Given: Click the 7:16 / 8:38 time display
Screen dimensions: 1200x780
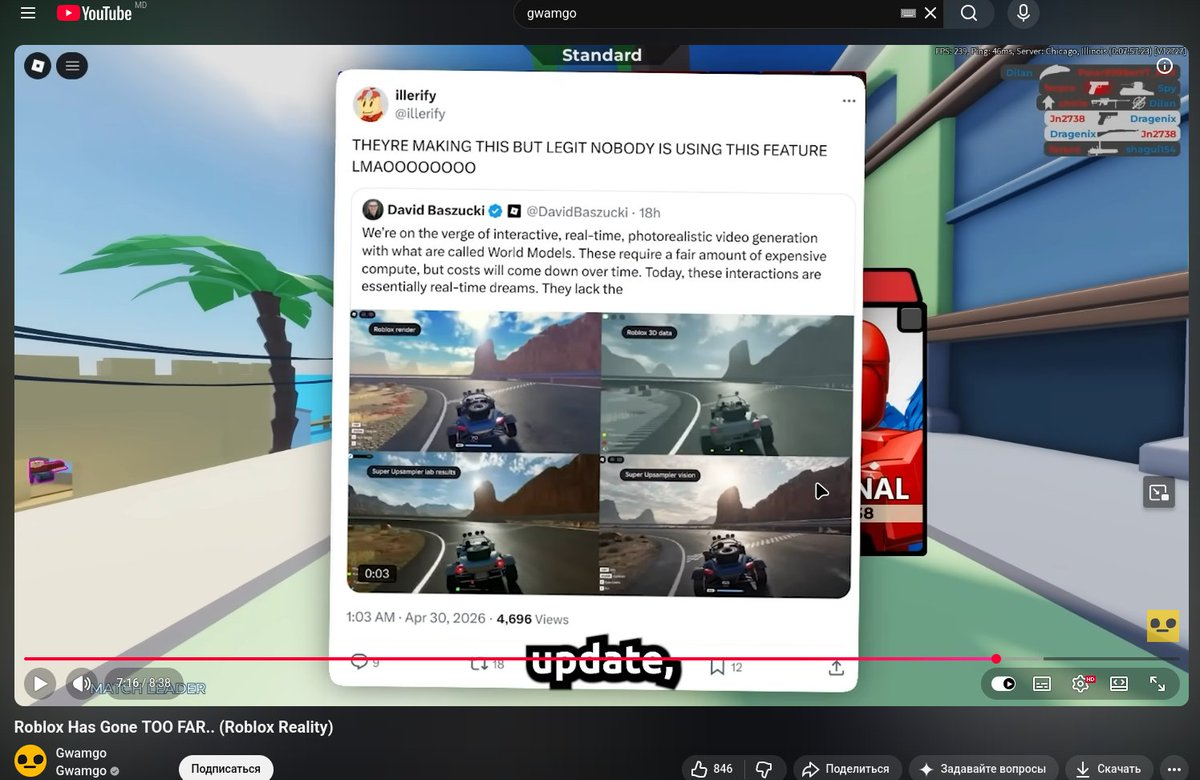Looking at the screenshot, I should click(143, 683).
